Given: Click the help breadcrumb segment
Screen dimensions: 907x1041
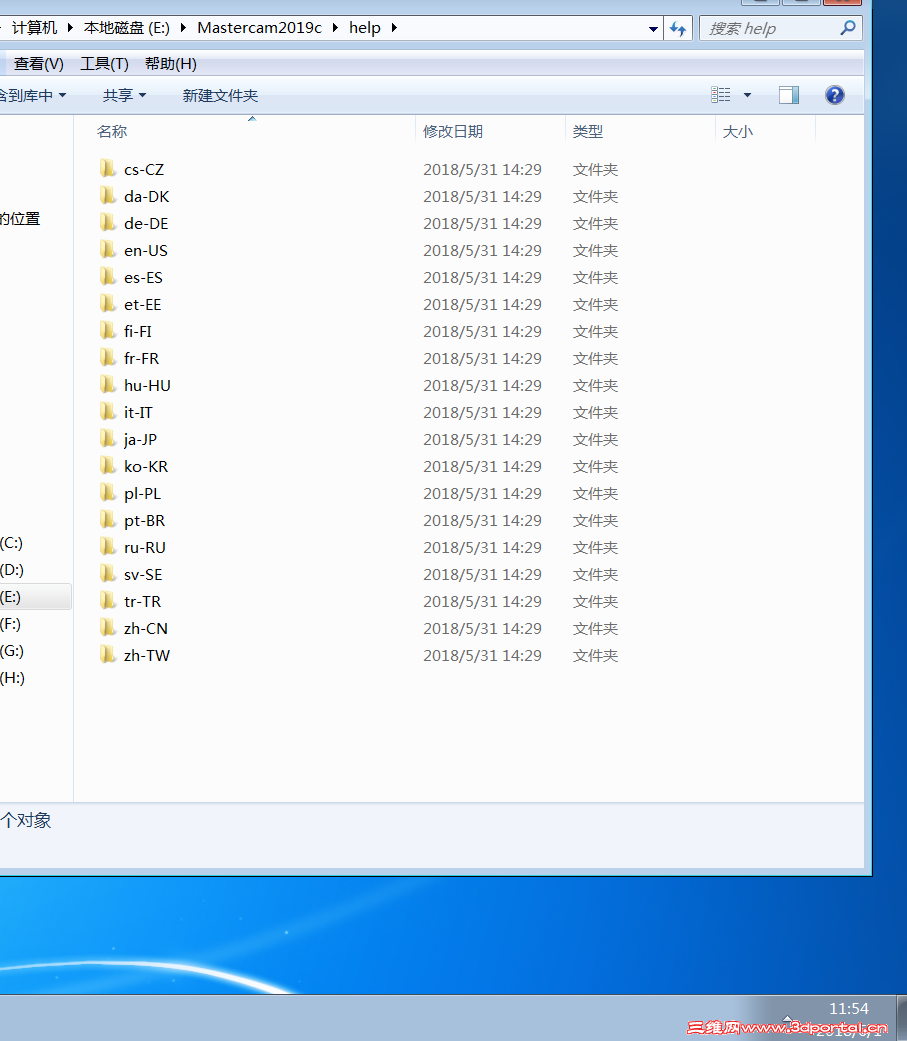Looking at the screenshot, I should click(365, 28).
